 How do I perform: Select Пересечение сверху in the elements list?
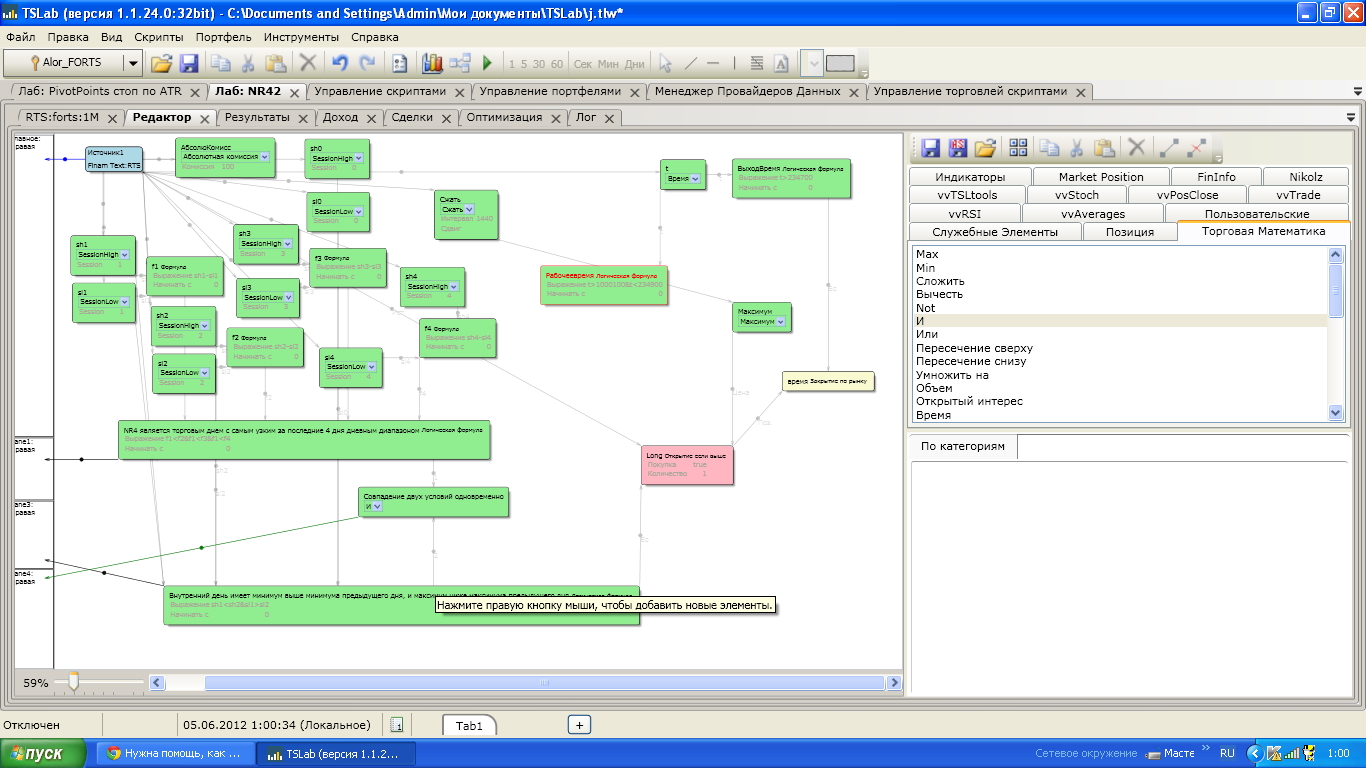point(974,348)
